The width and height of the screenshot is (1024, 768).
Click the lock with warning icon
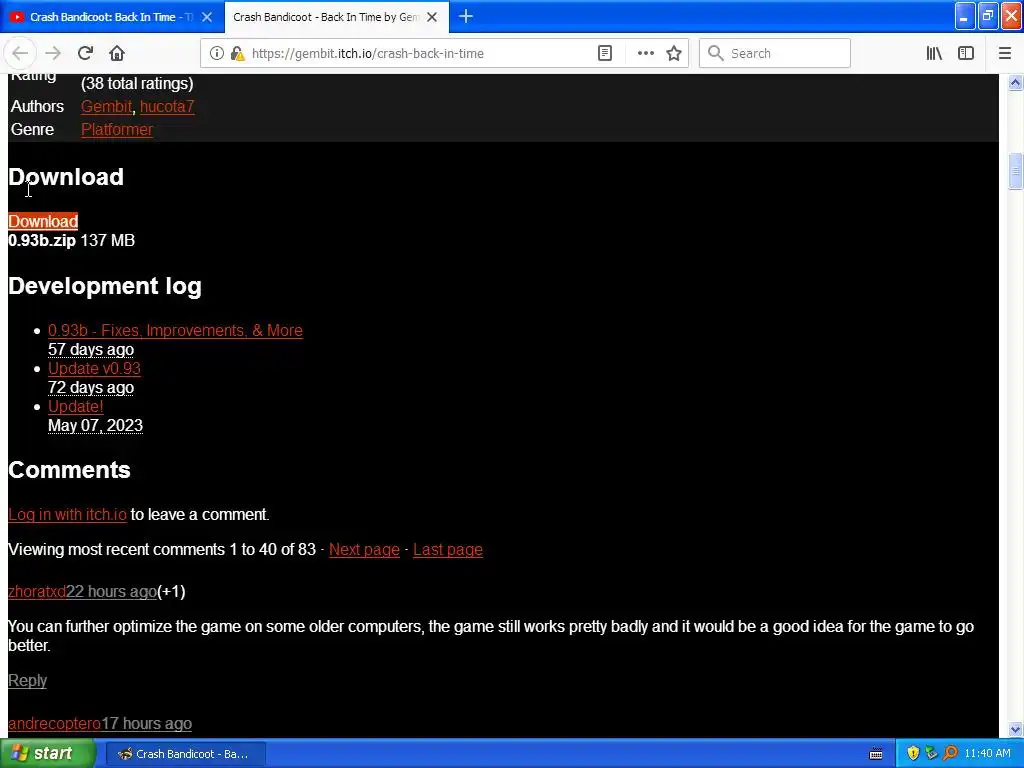click(x=238, y=54)
